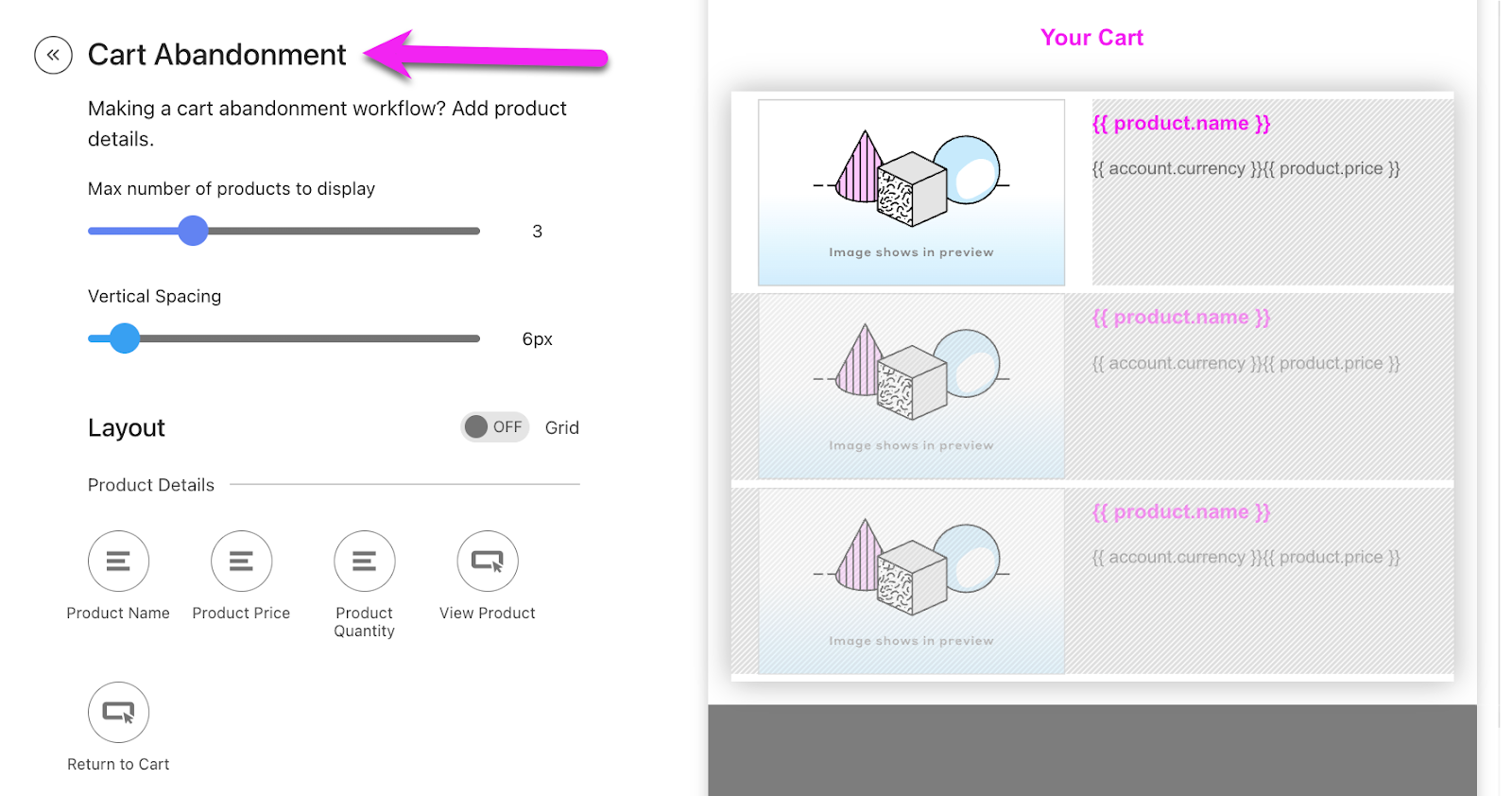This screenshot has height=796, width=1512.
Task: Click the Layout heading
Action: pos(127,428)
